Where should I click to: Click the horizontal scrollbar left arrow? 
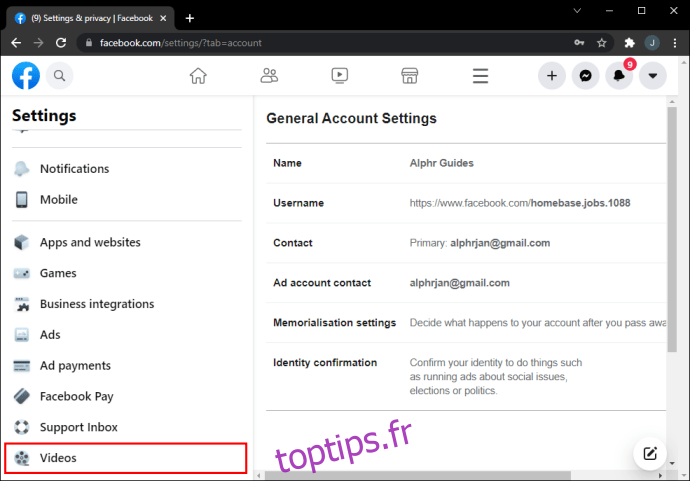tap(259, 476)
